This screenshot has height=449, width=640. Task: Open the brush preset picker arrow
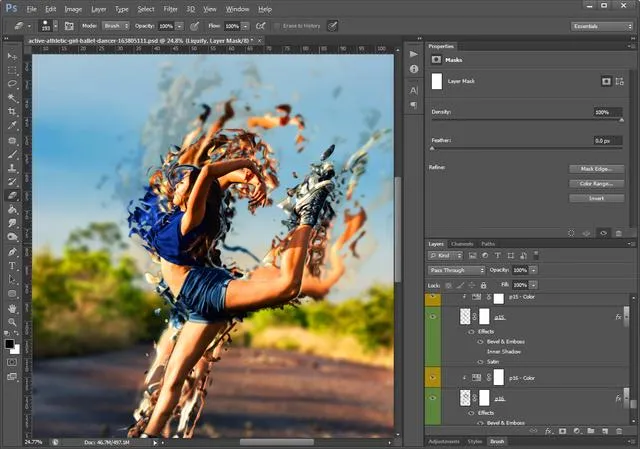click(x=56, y=26)
